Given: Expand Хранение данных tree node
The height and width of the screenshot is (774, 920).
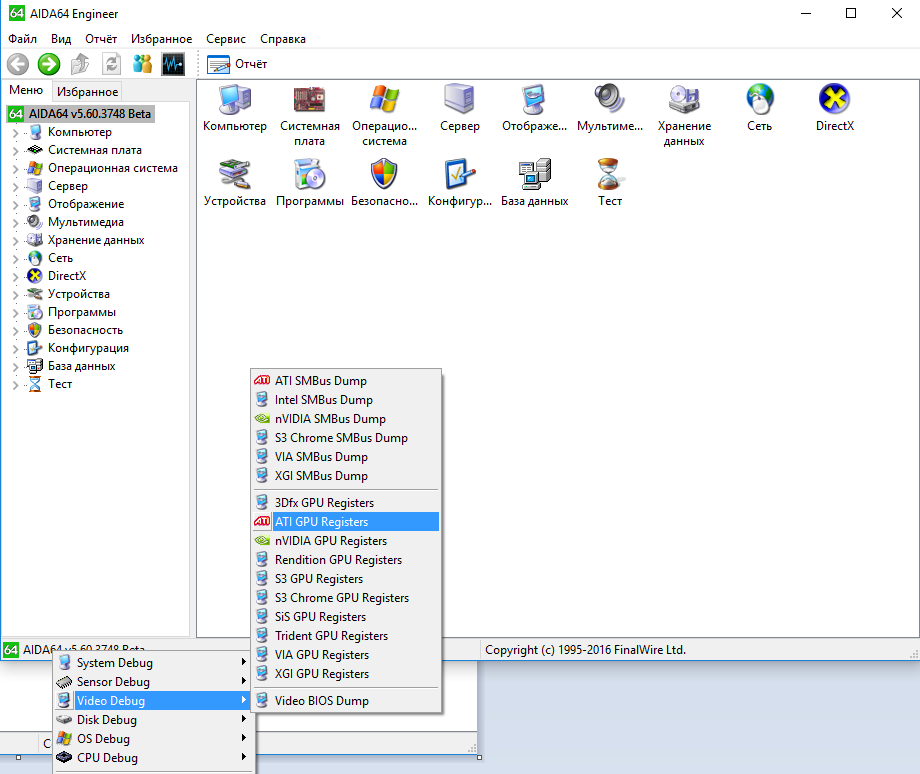Looking at the screenshot, I should pos(15,241).
